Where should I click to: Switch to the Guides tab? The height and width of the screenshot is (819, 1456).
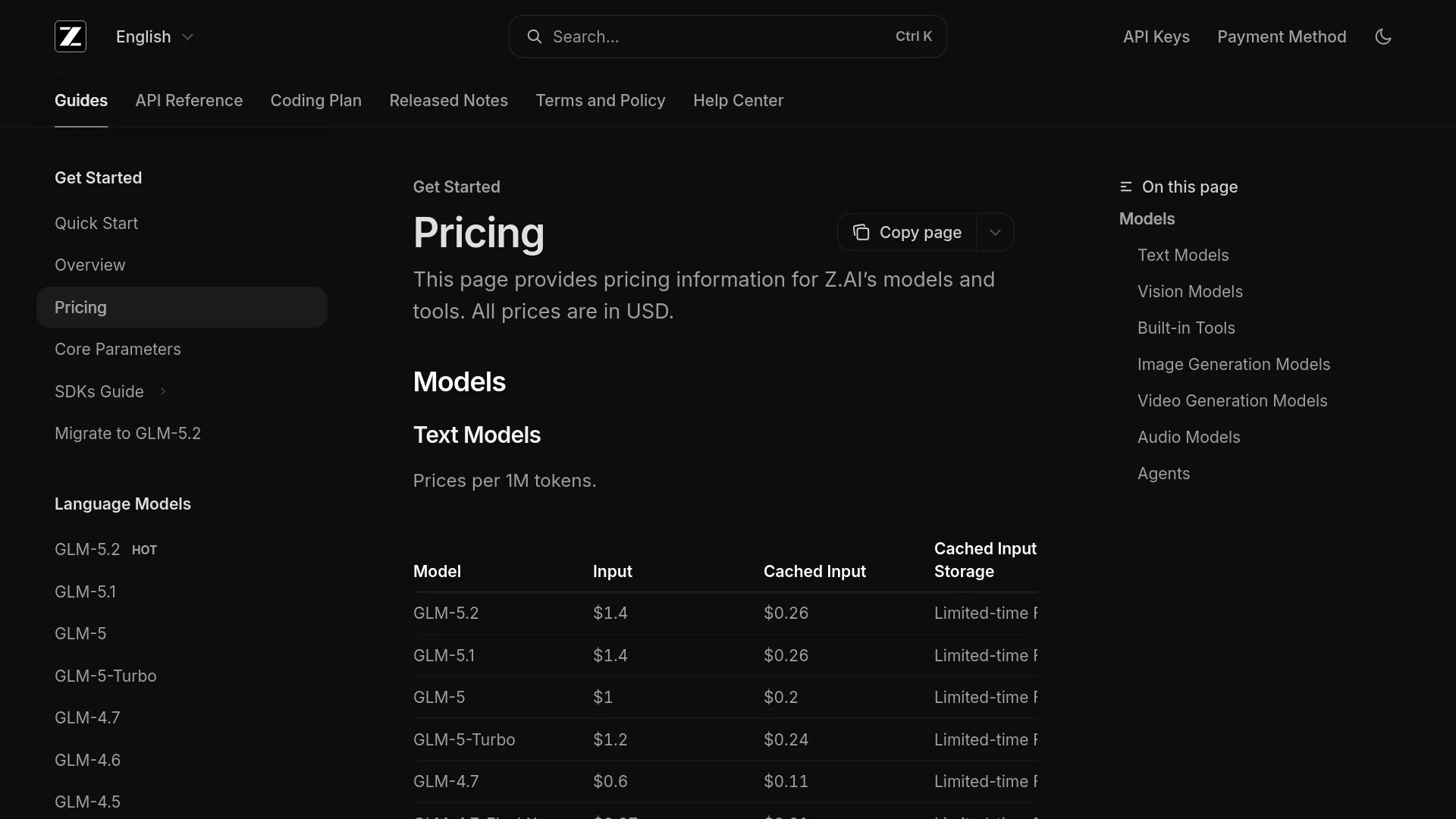81,100
